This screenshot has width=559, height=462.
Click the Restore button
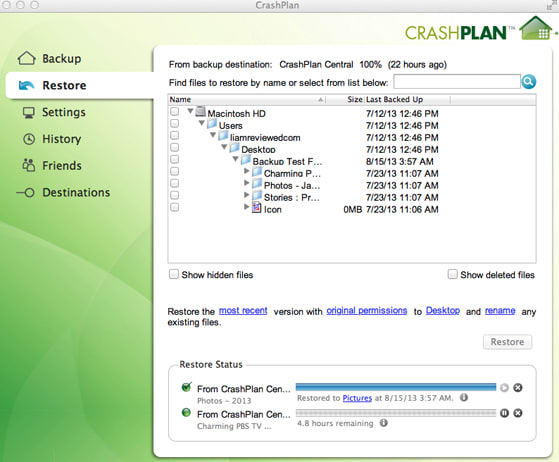point(507,342)
